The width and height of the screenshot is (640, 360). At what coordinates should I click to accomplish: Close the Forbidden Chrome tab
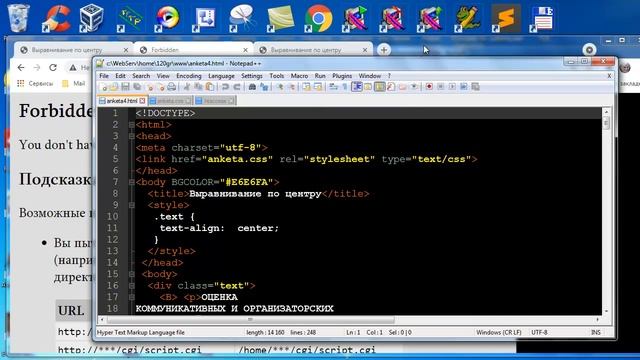245,50
